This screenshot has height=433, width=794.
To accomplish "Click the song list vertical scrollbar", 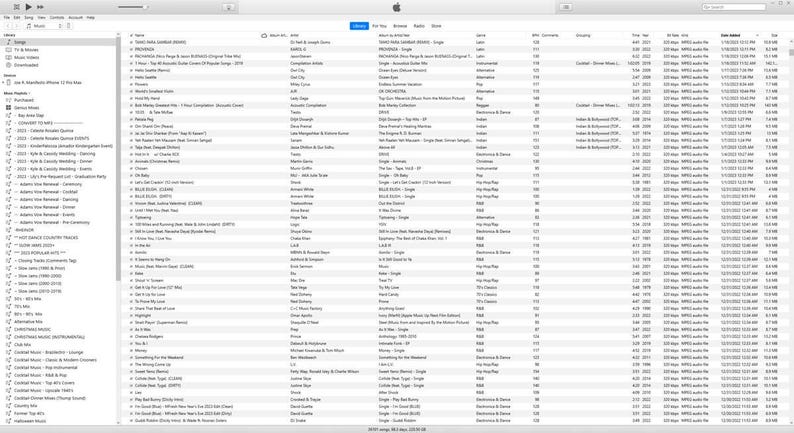I will tap(791, 53).
